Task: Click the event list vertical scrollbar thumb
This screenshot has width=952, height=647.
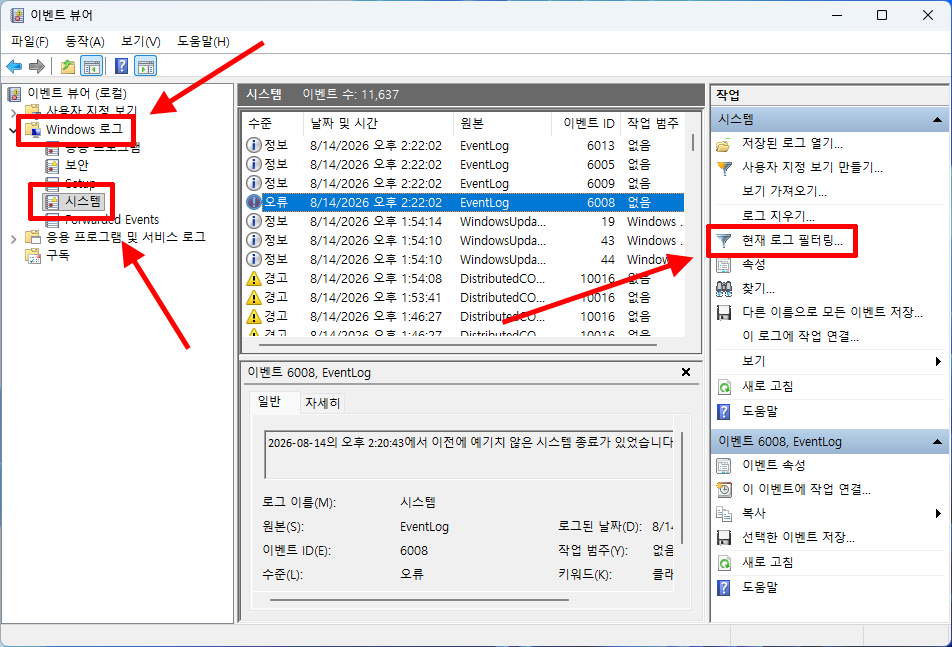Action: 693,141
